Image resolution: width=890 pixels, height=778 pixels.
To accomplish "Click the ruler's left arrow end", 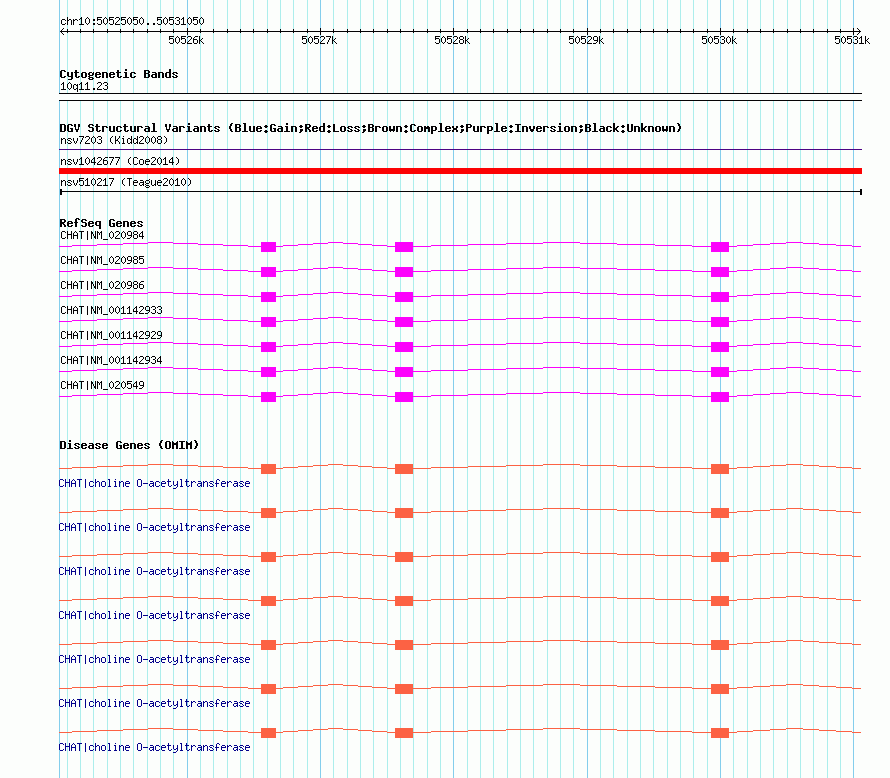I will coord(62,31).
